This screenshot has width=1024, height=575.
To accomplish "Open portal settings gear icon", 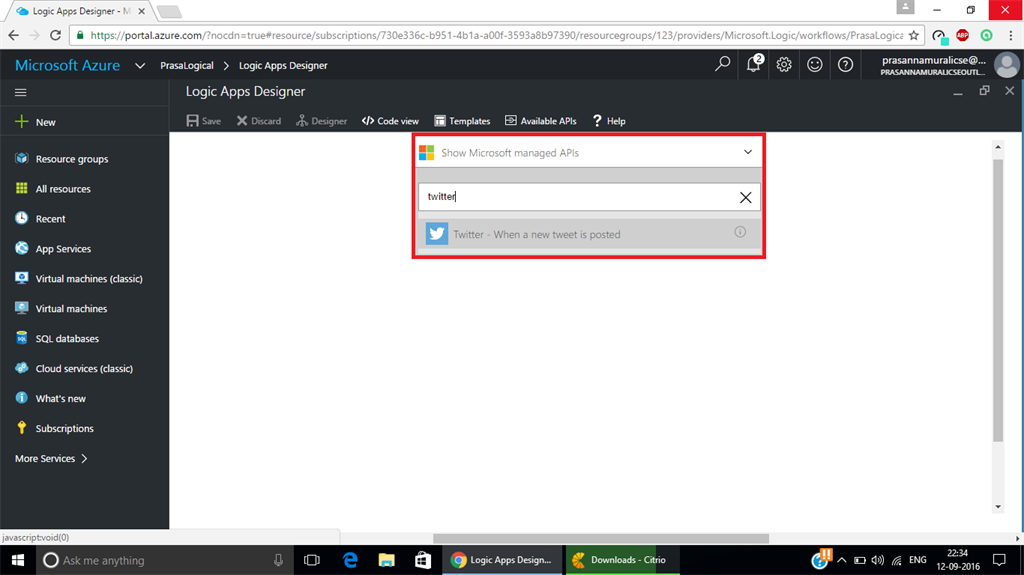I will (x=784, y=64).
